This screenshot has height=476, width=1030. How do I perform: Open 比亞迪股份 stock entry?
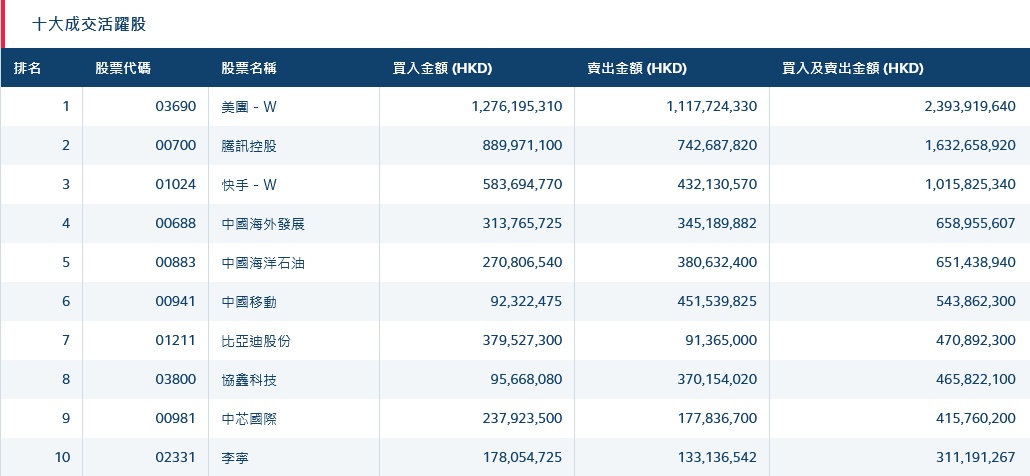click(x=256, y=341)
